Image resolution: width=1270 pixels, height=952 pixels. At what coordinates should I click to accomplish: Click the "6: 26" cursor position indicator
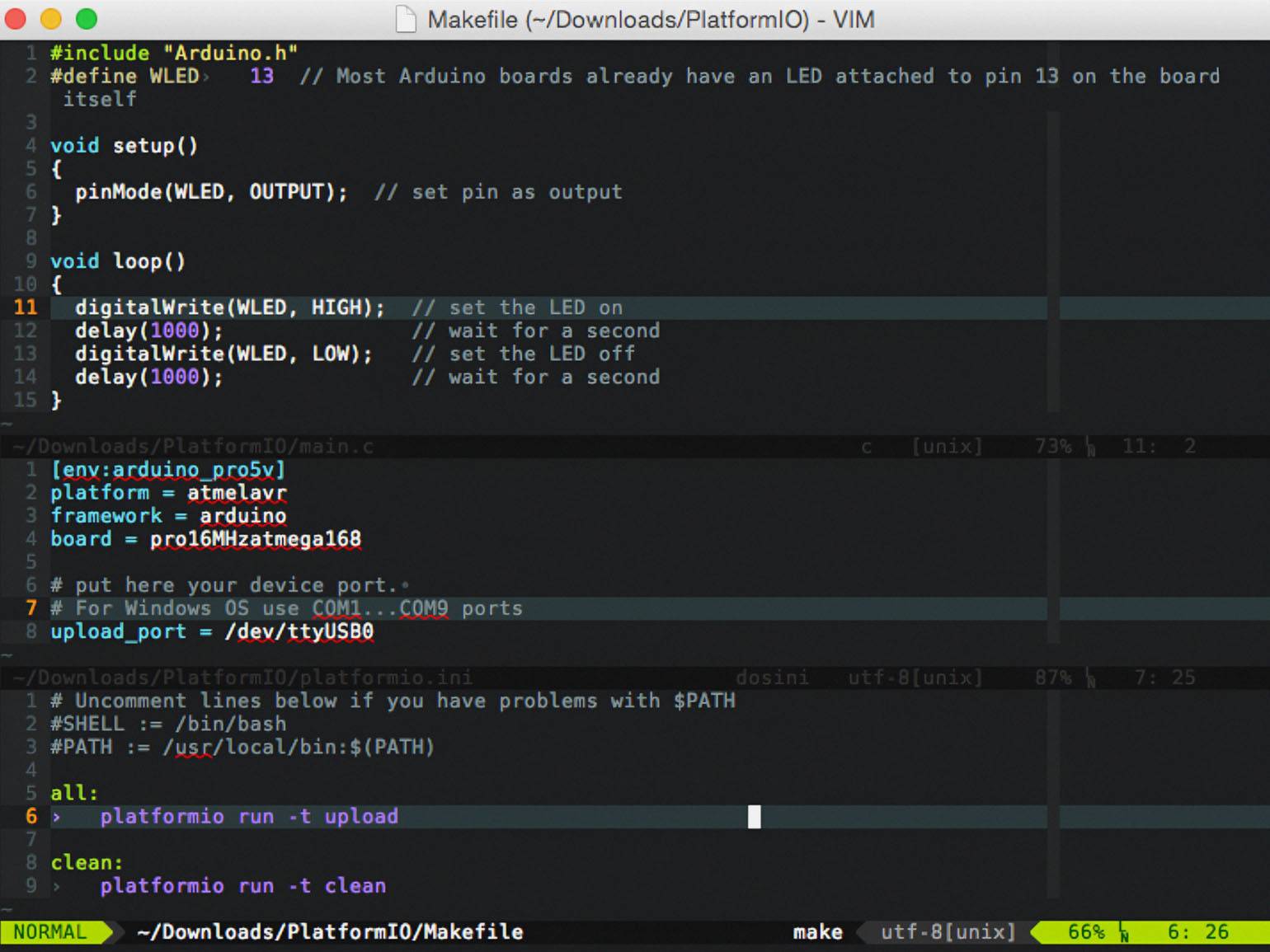[1197, 932]
